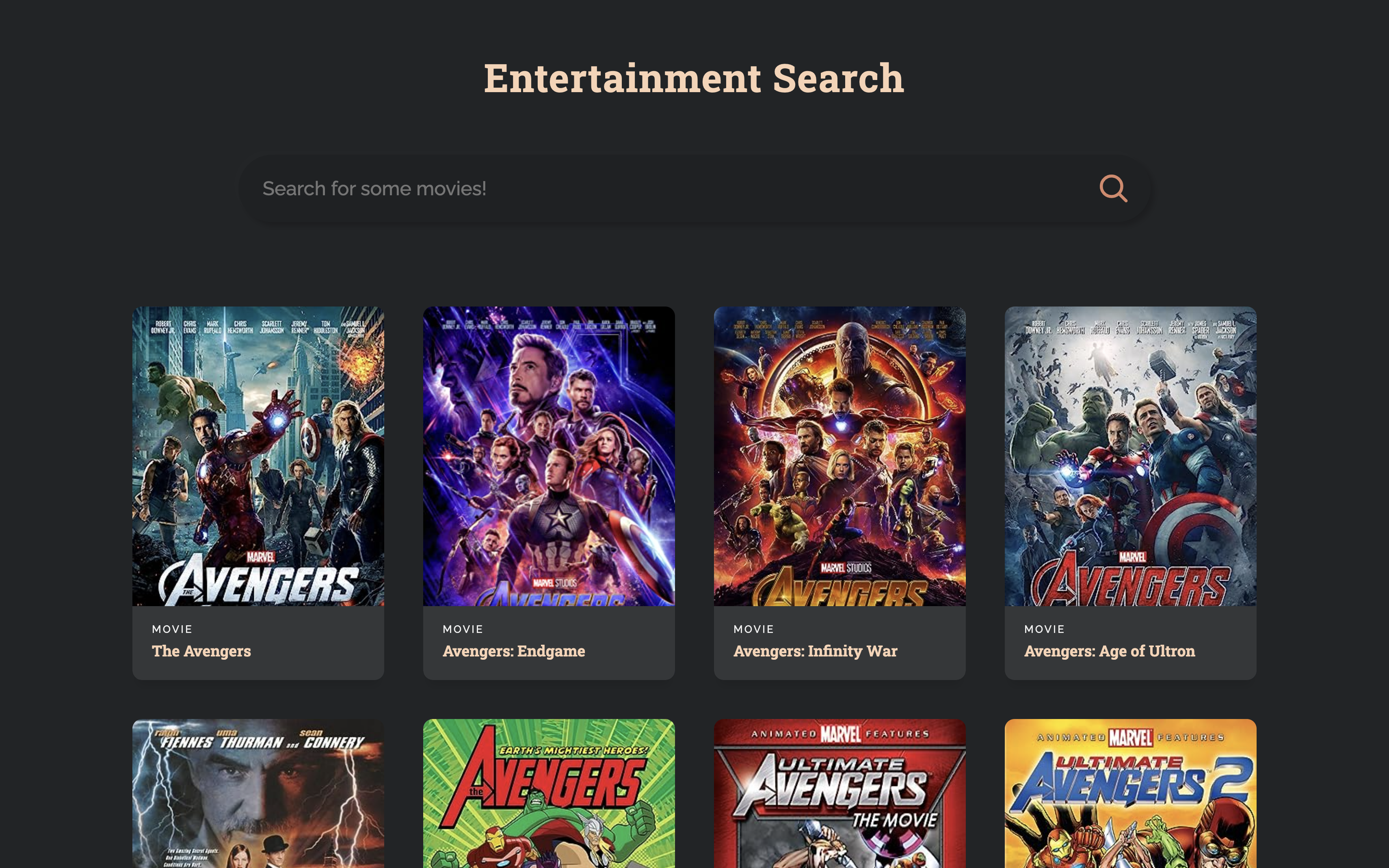1389x868 pixels.
Task: Click MOVIE label on Age of Ultron card
Action: (1044, 629)
